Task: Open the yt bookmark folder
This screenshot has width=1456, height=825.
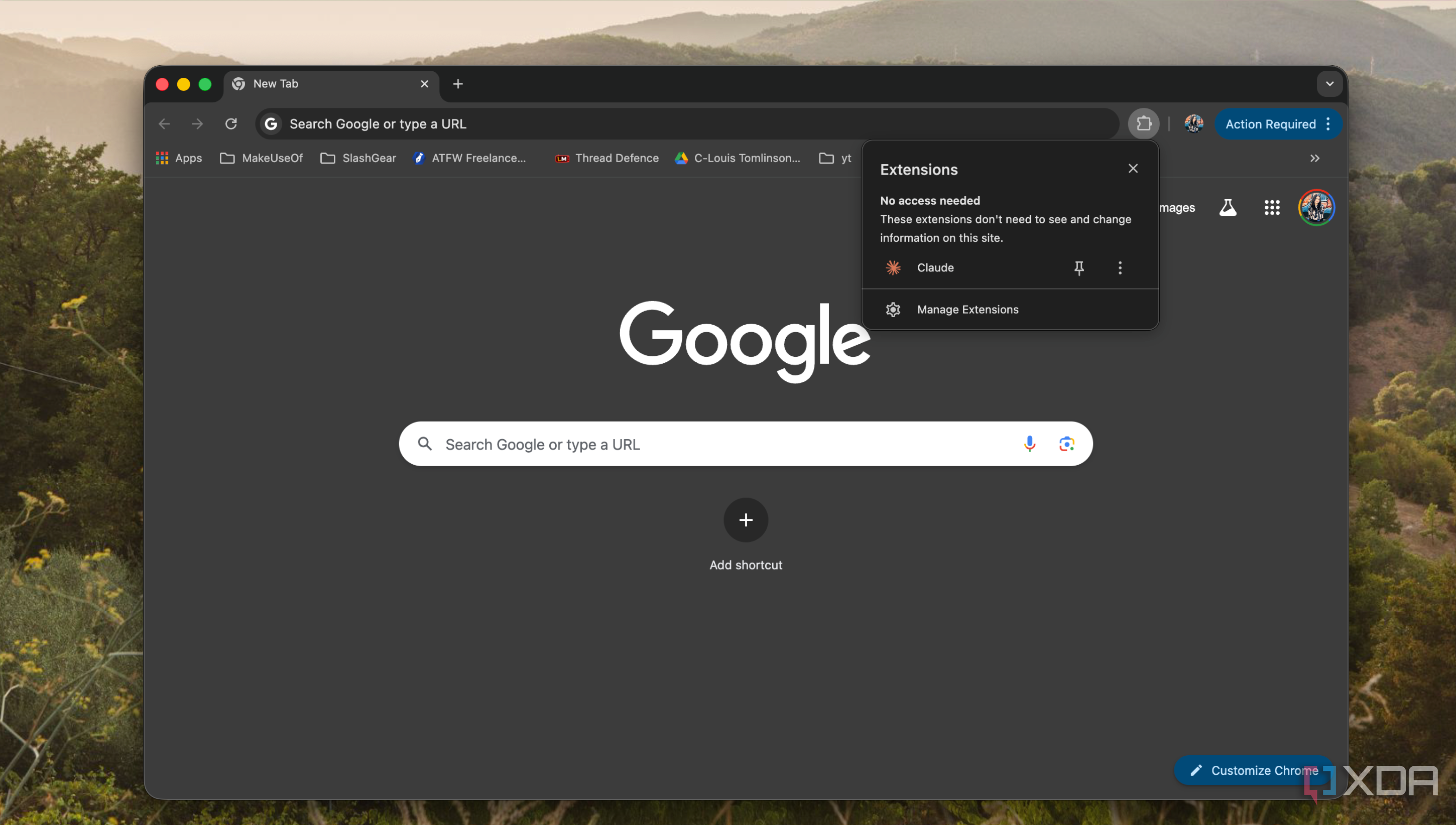Action: 835,158
